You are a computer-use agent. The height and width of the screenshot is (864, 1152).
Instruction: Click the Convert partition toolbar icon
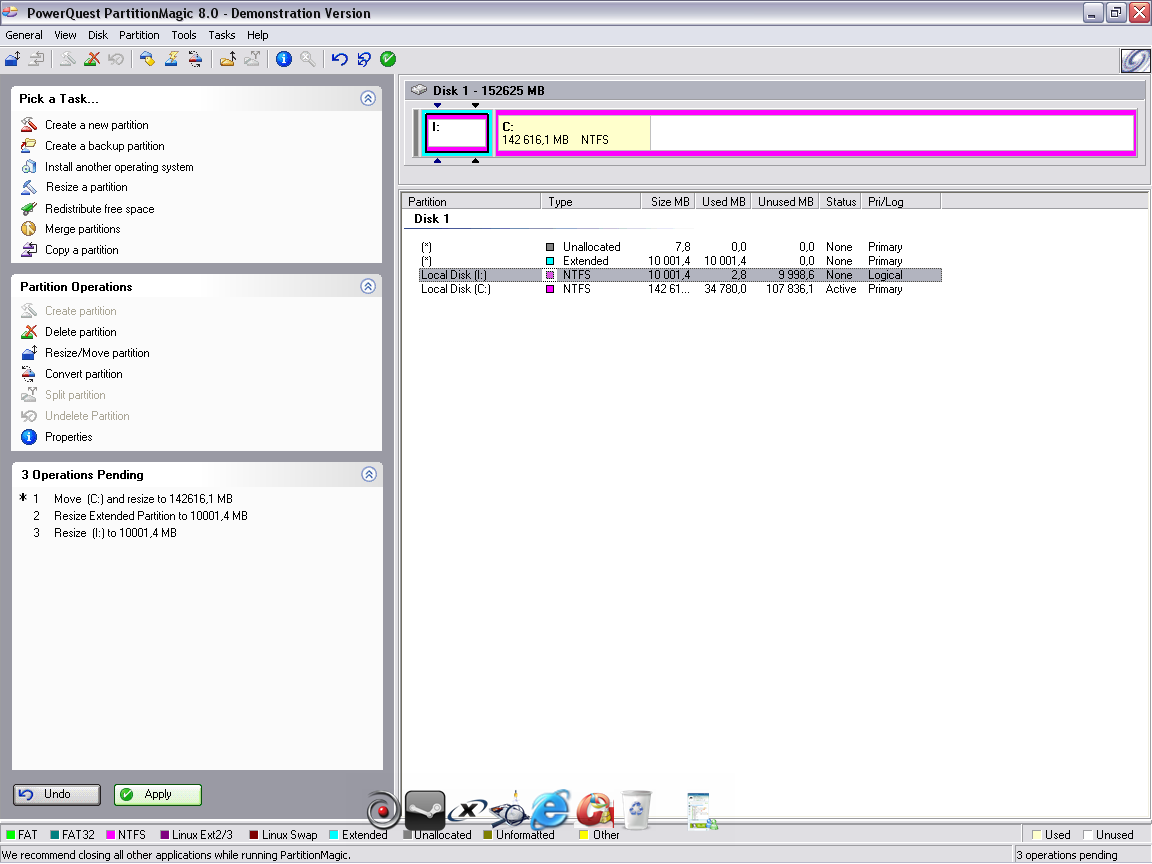195,60
